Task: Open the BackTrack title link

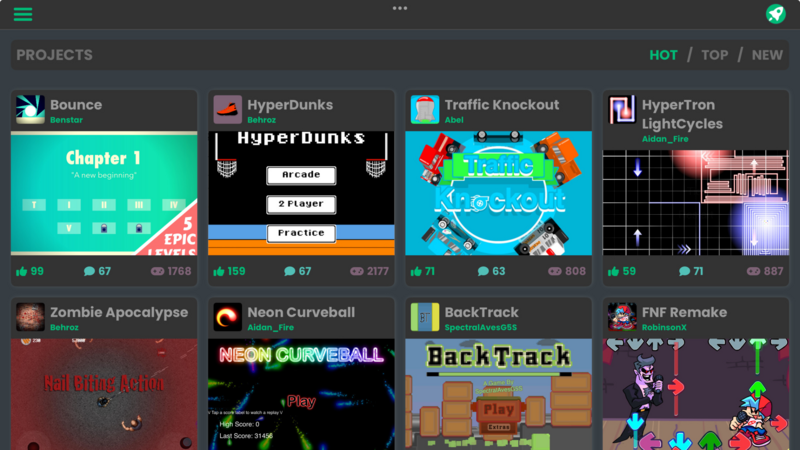Action: pyautogui.click(x=481, y=312)
